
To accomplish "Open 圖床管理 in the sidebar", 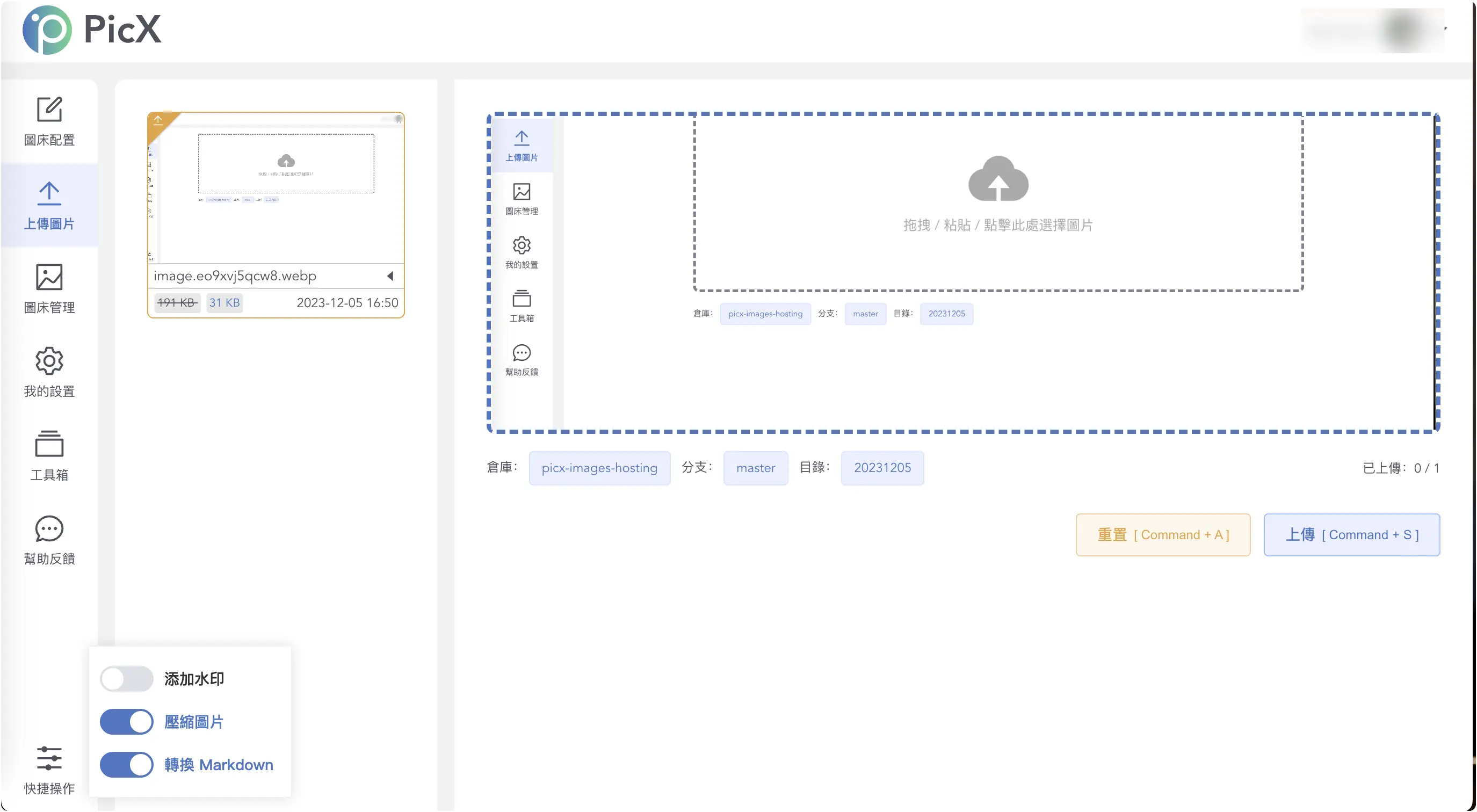I will [49, 289].
